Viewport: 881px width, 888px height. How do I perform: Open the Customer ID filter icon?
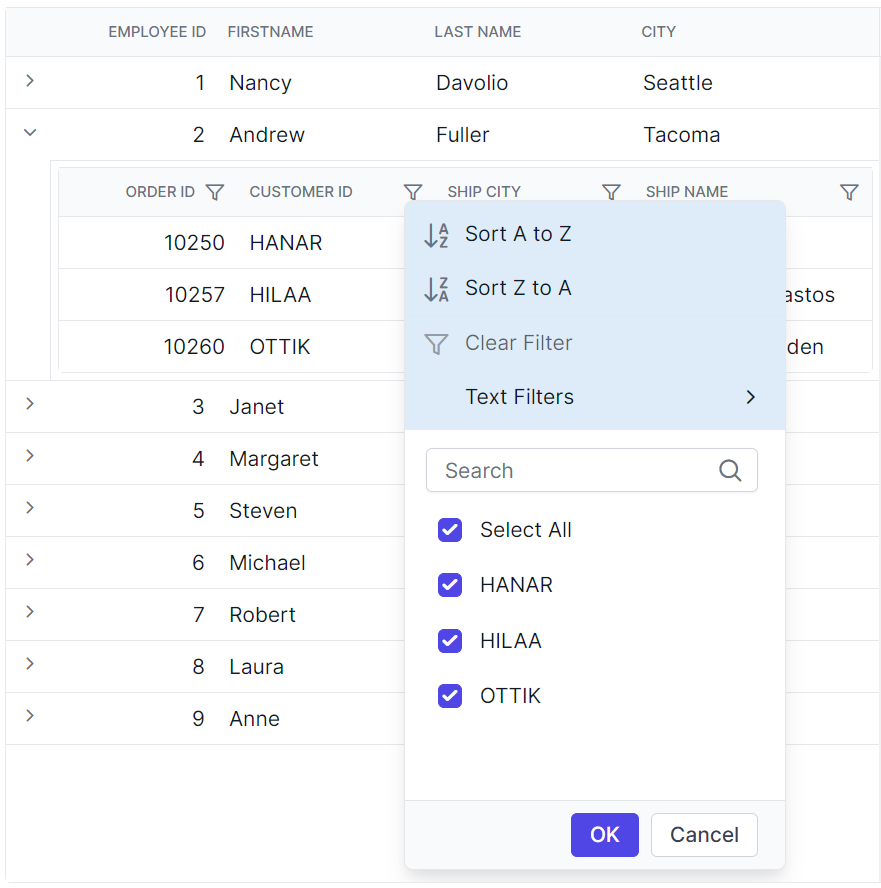point(413,192)
